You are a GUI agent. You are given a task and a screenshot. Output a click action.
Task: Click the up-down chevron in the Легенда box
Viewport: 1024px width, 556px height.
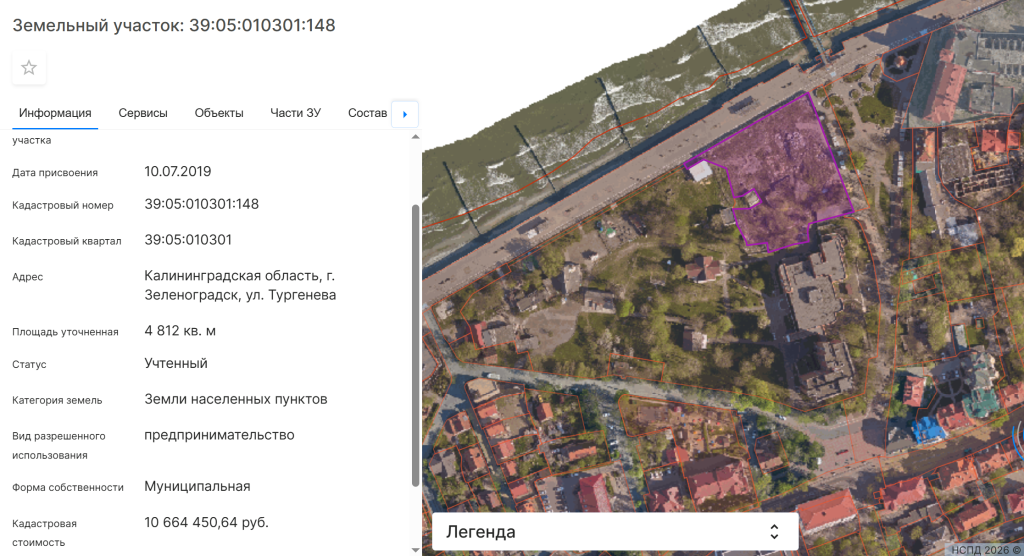pyautogui.click(x=773, y=532)
